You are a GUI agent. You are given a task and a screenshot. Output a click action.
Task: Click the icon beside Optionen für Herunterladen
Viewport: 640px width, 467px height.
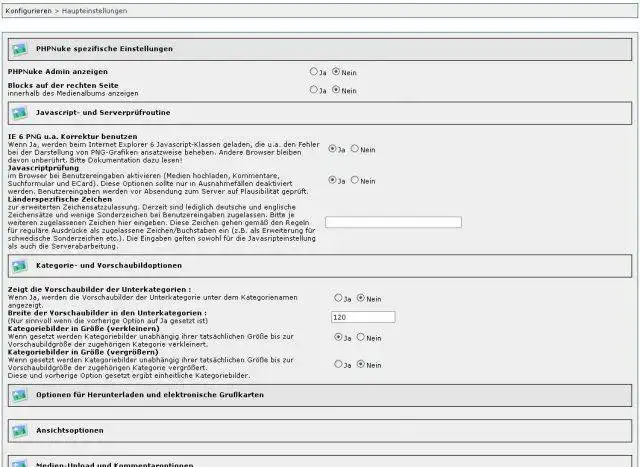[20, 395]
